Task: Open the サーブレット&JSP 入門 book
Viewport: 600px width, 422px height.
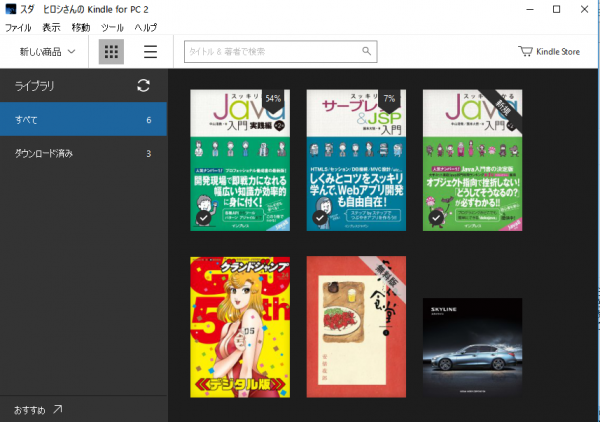Action: click(356, 160)
